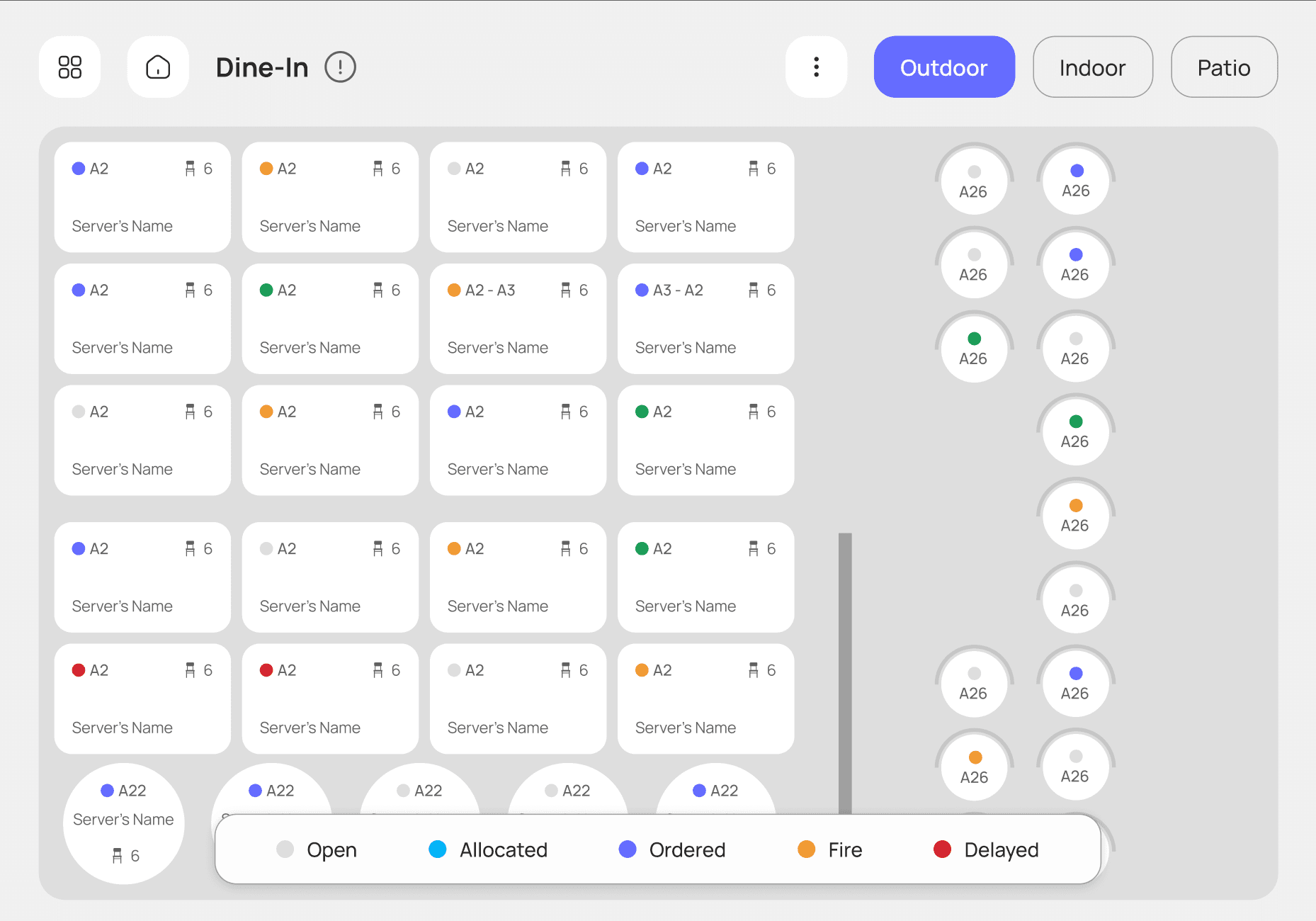1316x921 pixels.
Task: Click the info icon beside Dine-In
Action: point(340,67)
